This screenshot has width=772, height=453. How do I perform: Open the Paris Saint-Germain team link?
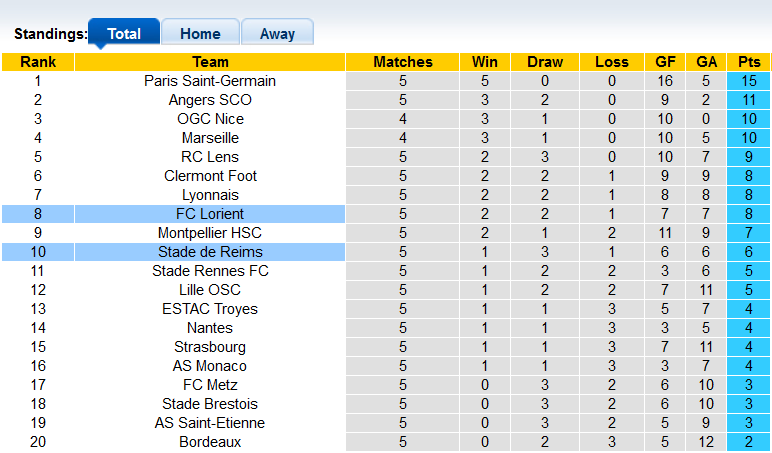[x=210, y=81]
